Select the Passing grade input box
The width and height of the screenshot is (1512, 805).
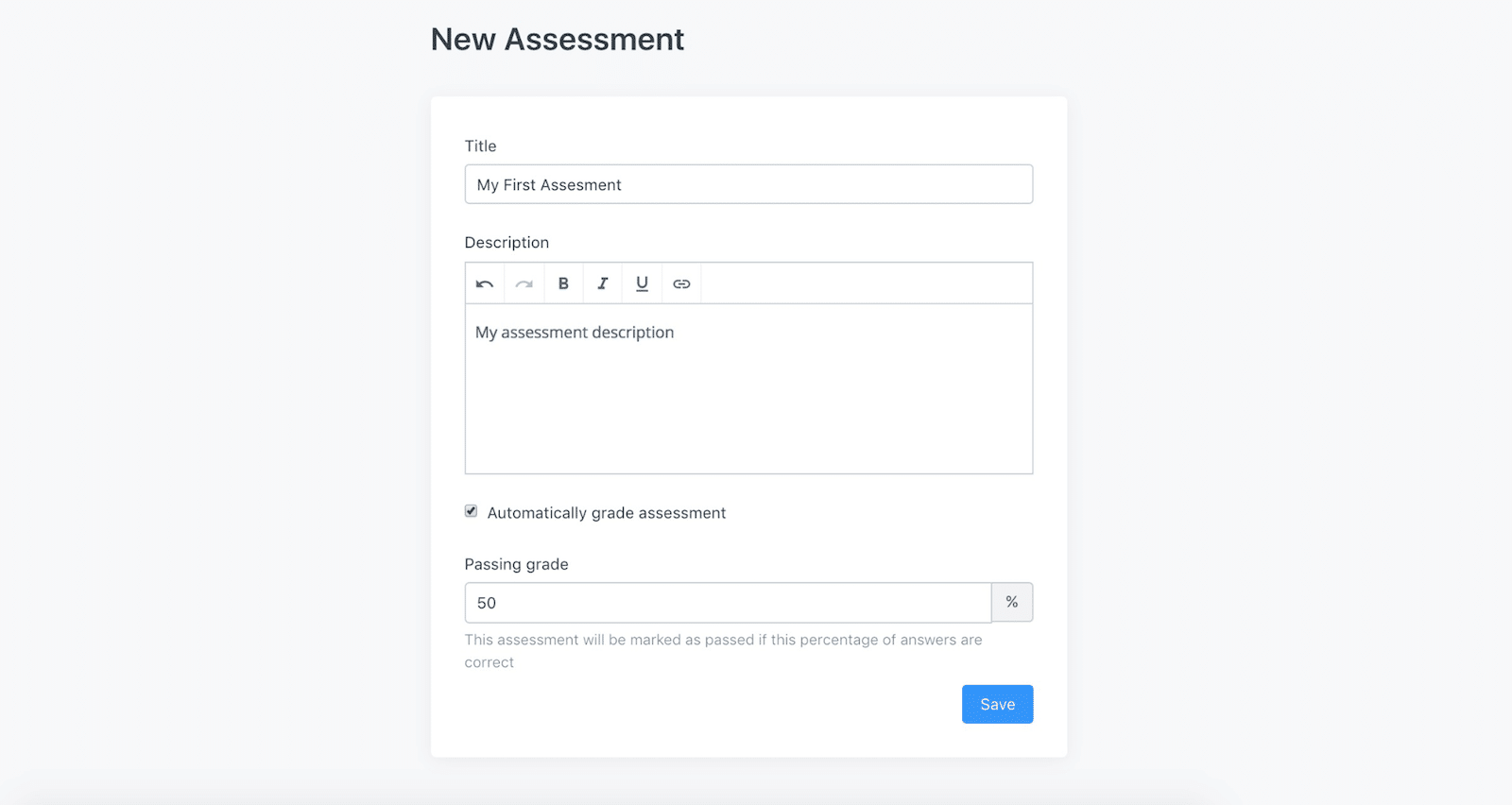click(x=728, y=603)
